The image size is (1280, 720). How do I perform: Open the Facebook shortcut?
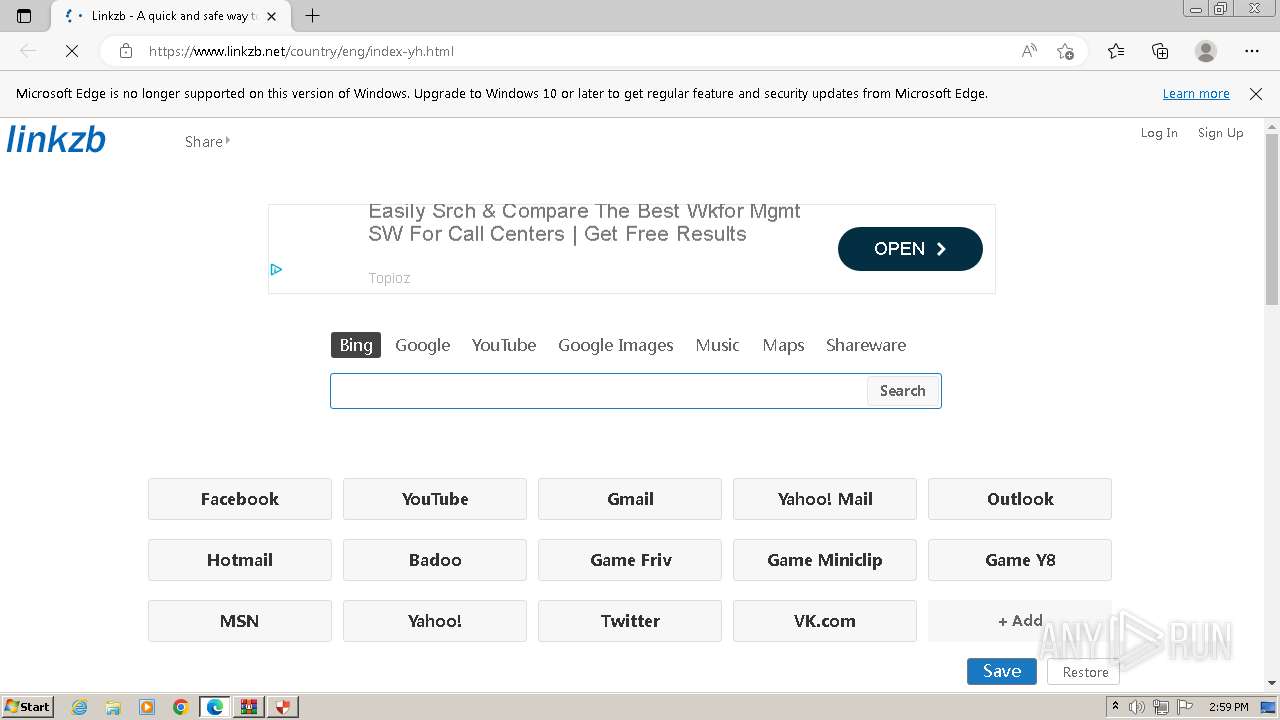240,499
